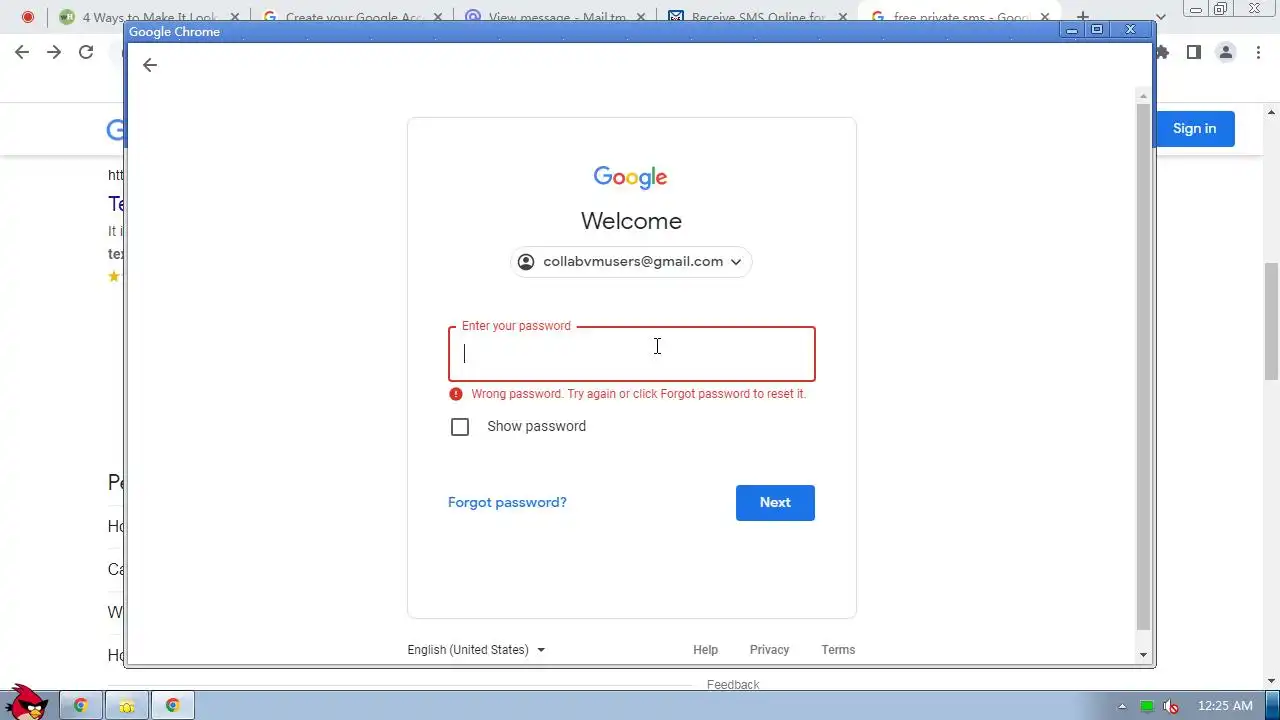
Task: Open a new tab with the plus button
Action: click(1082, 17)
